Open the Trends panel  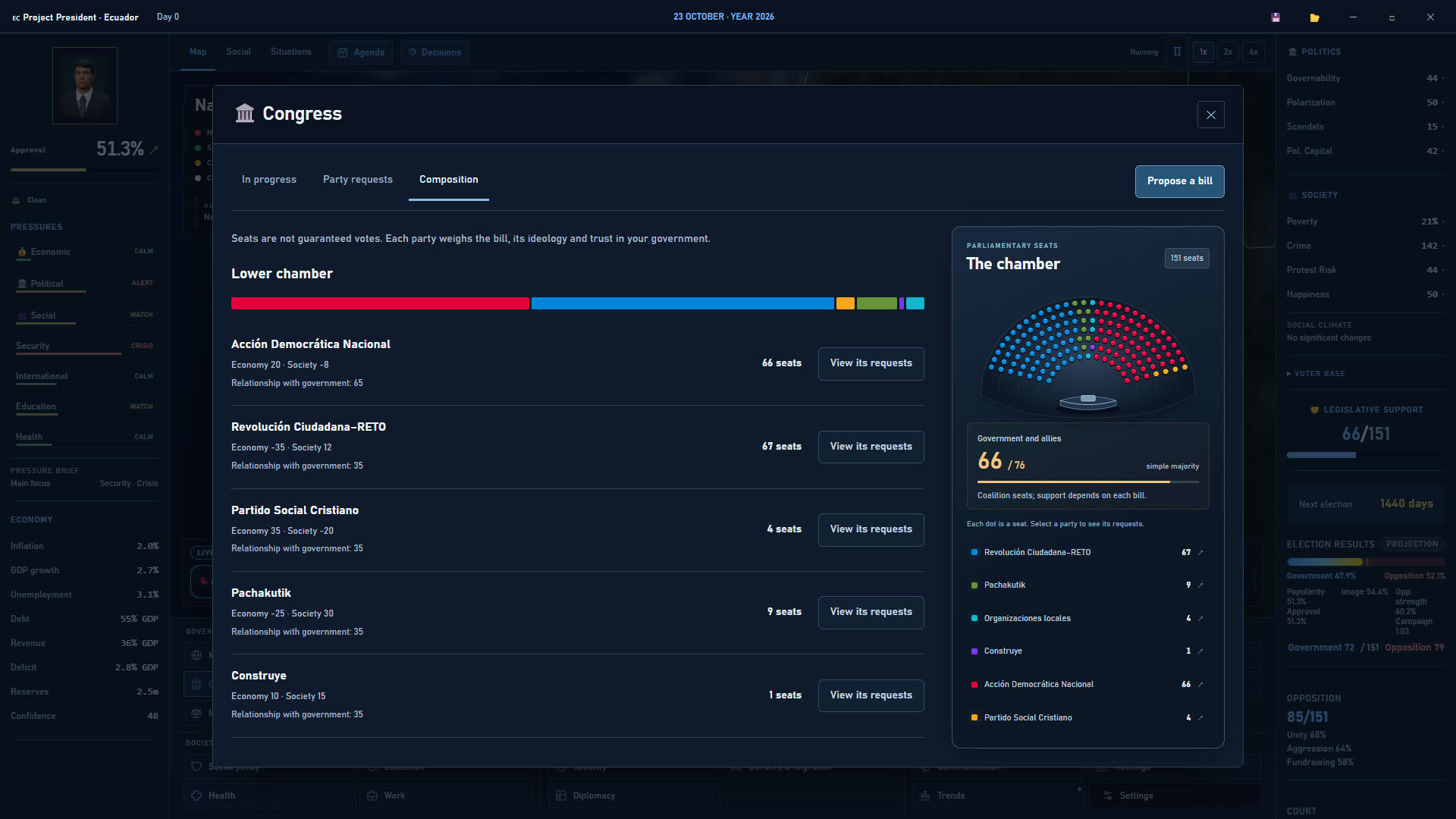[x=998, y=795]
